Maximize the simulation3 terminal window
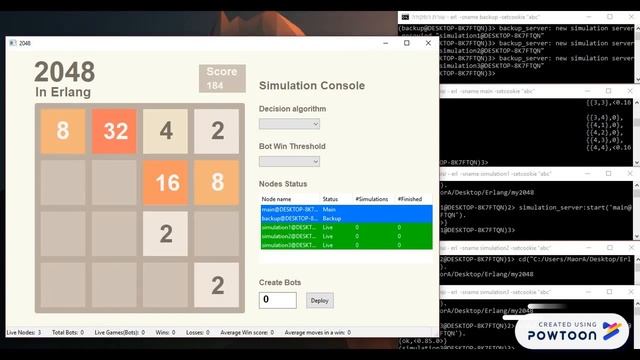This screenshot has width=640, height=360. click(x=609, y=292)
